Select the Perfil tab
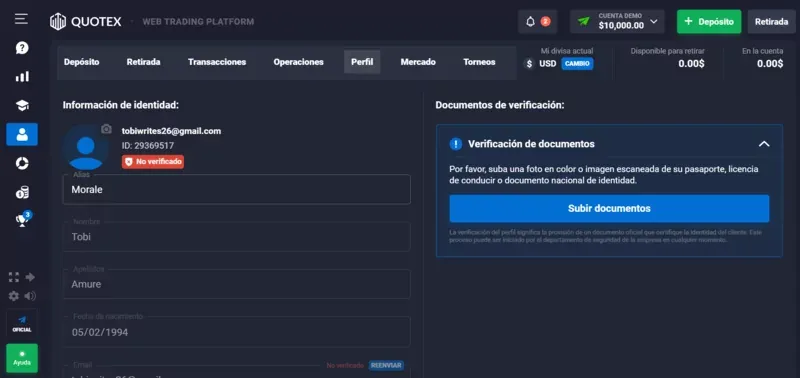 tap(362, 62)
